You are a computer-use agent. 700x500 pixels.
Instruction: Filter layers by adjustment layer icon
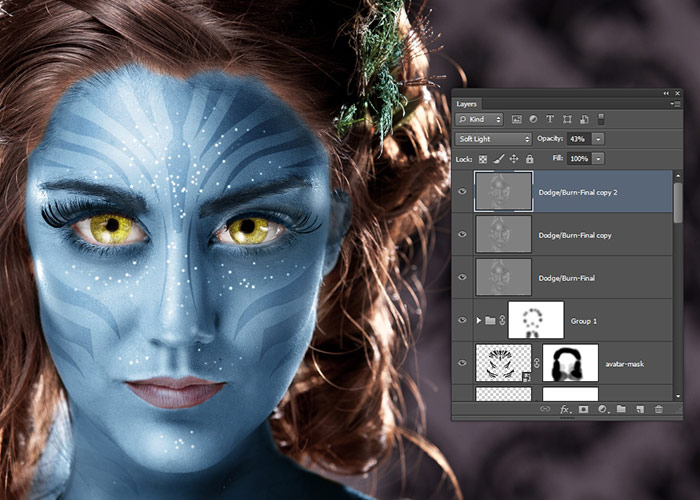click(533, 119)
